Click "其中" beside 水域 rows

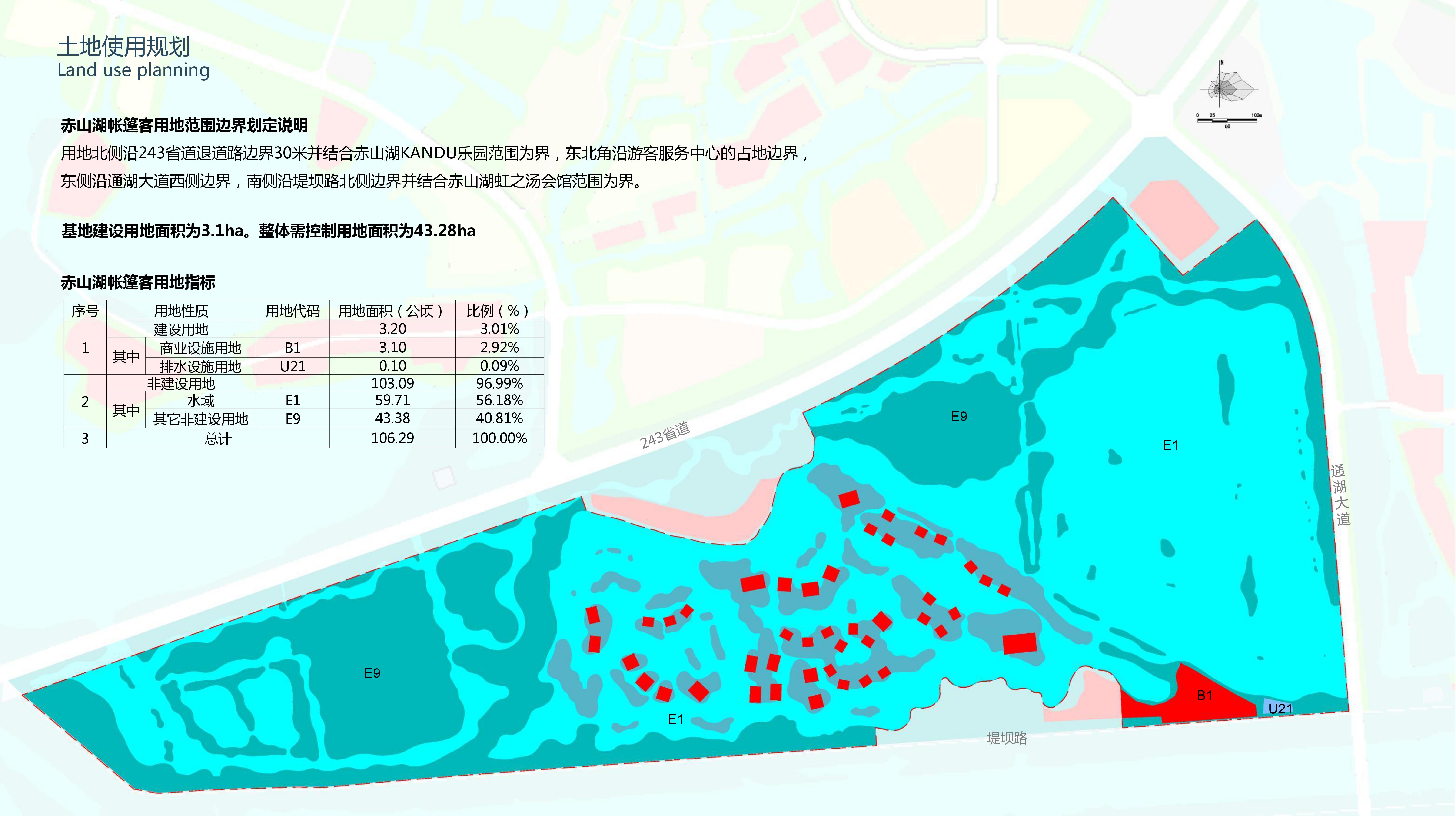coord(126,410)
